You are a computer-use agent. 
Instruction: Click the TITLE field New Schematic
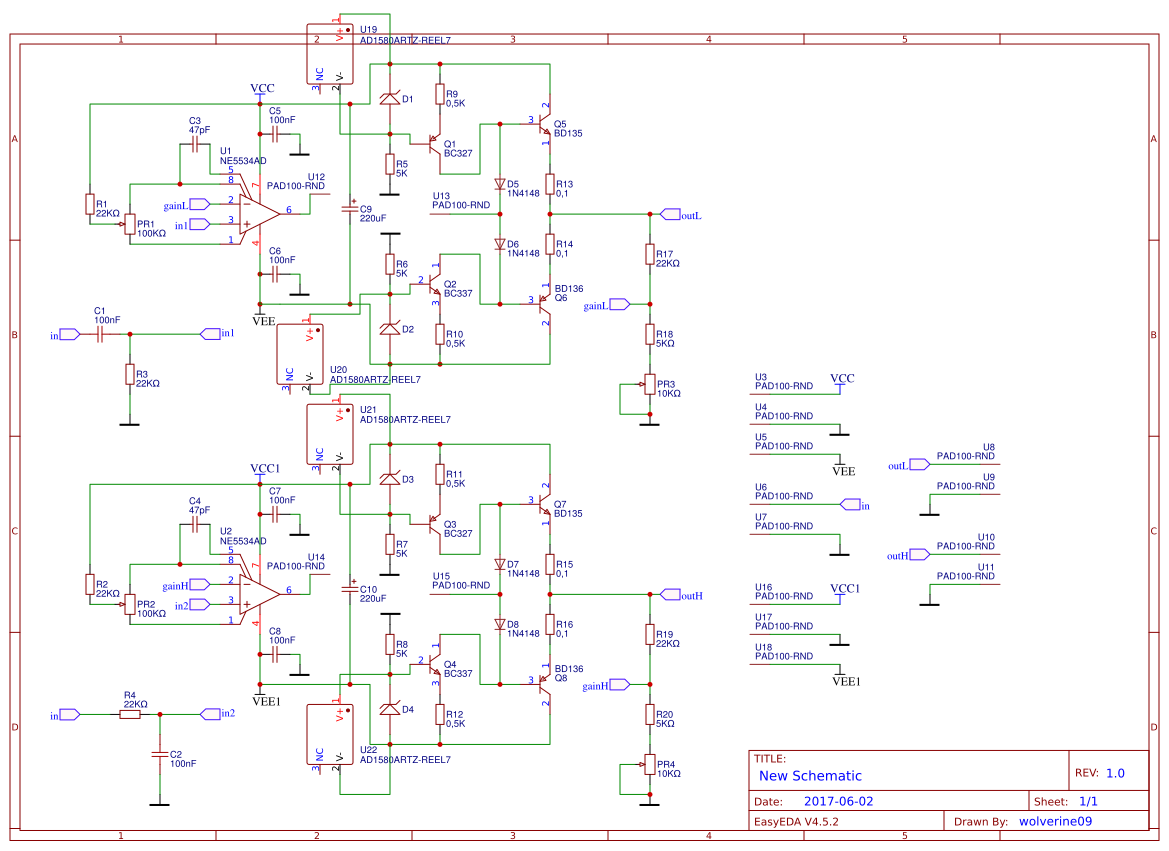(x=809, y=776)
